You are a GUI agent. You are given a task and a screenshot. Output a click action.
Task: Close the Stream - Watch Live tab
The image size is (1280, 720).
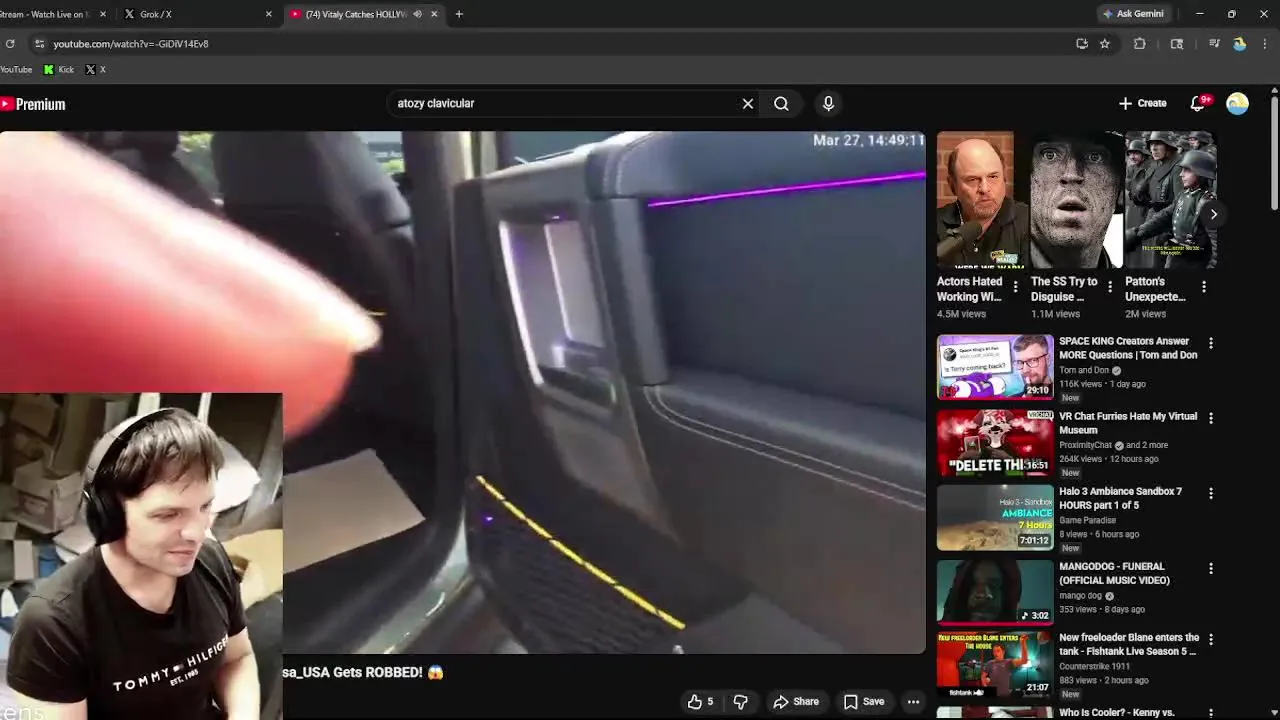point(102,14)
